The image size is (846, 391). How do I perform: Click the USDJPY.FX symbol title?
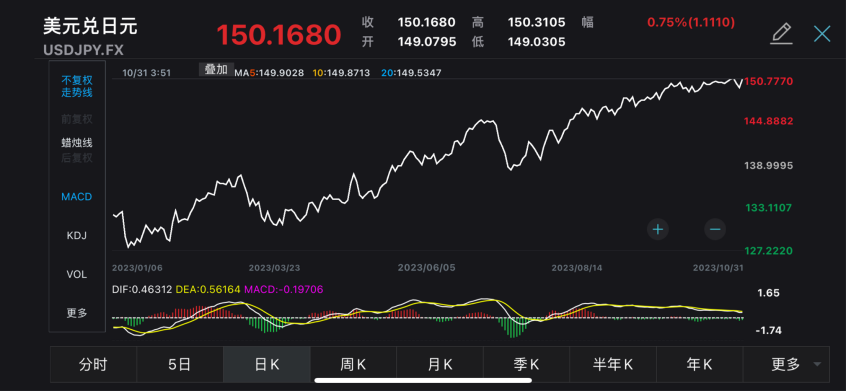tap(83, 50)
